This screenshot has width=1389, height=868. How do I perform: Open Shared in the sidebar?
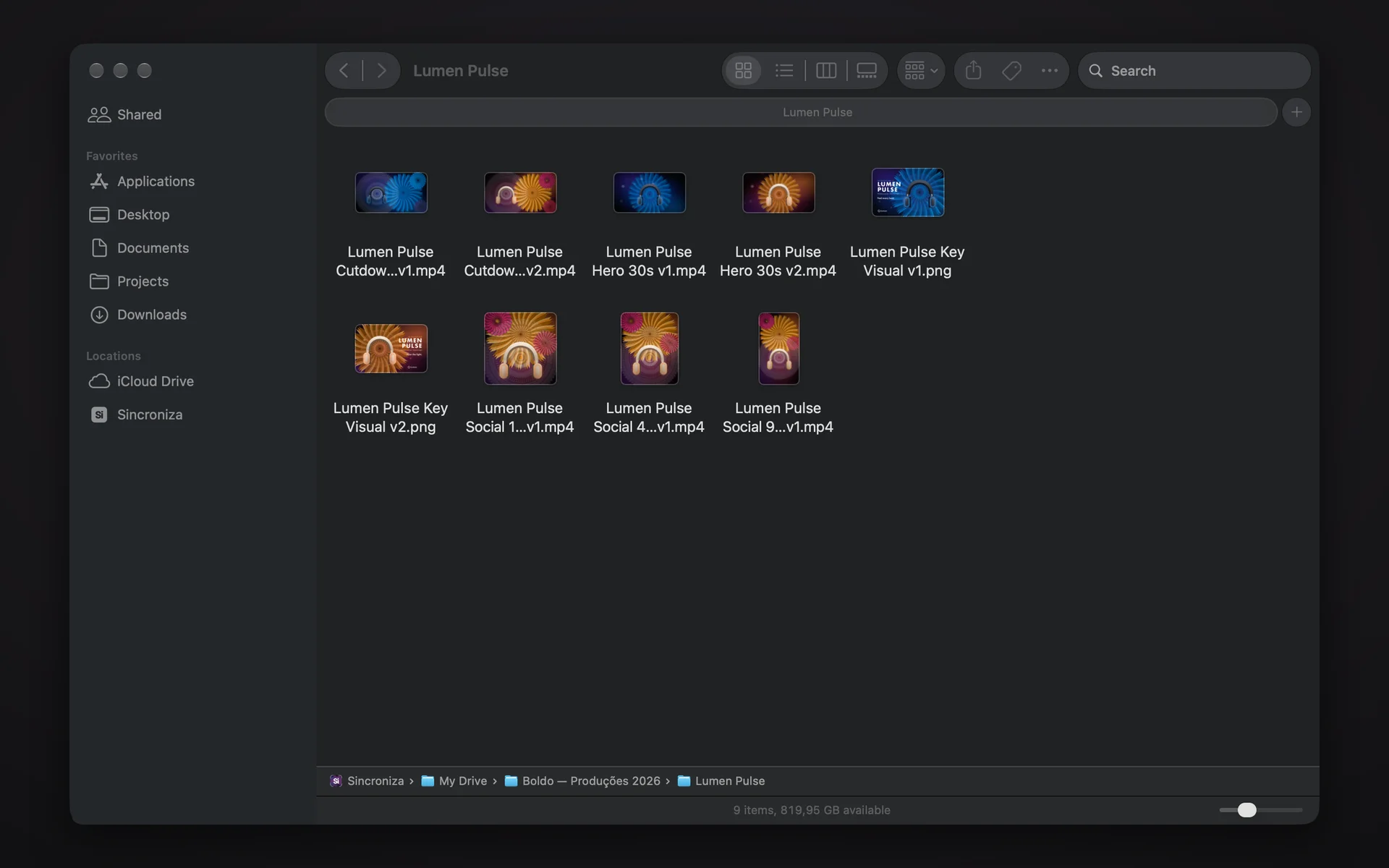tap(124, 114)
